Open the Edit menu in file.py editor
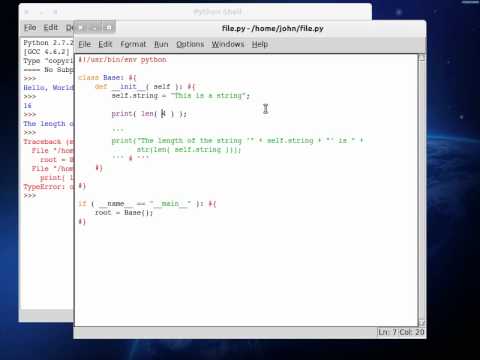 tap(105, 44)
